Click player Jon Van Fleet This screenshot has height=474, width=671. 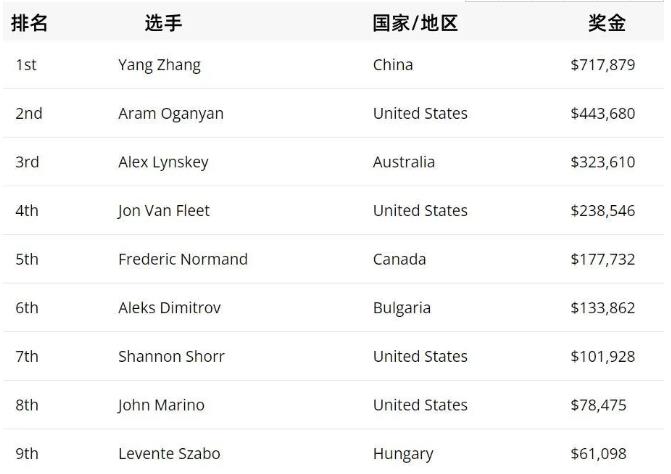164,211
